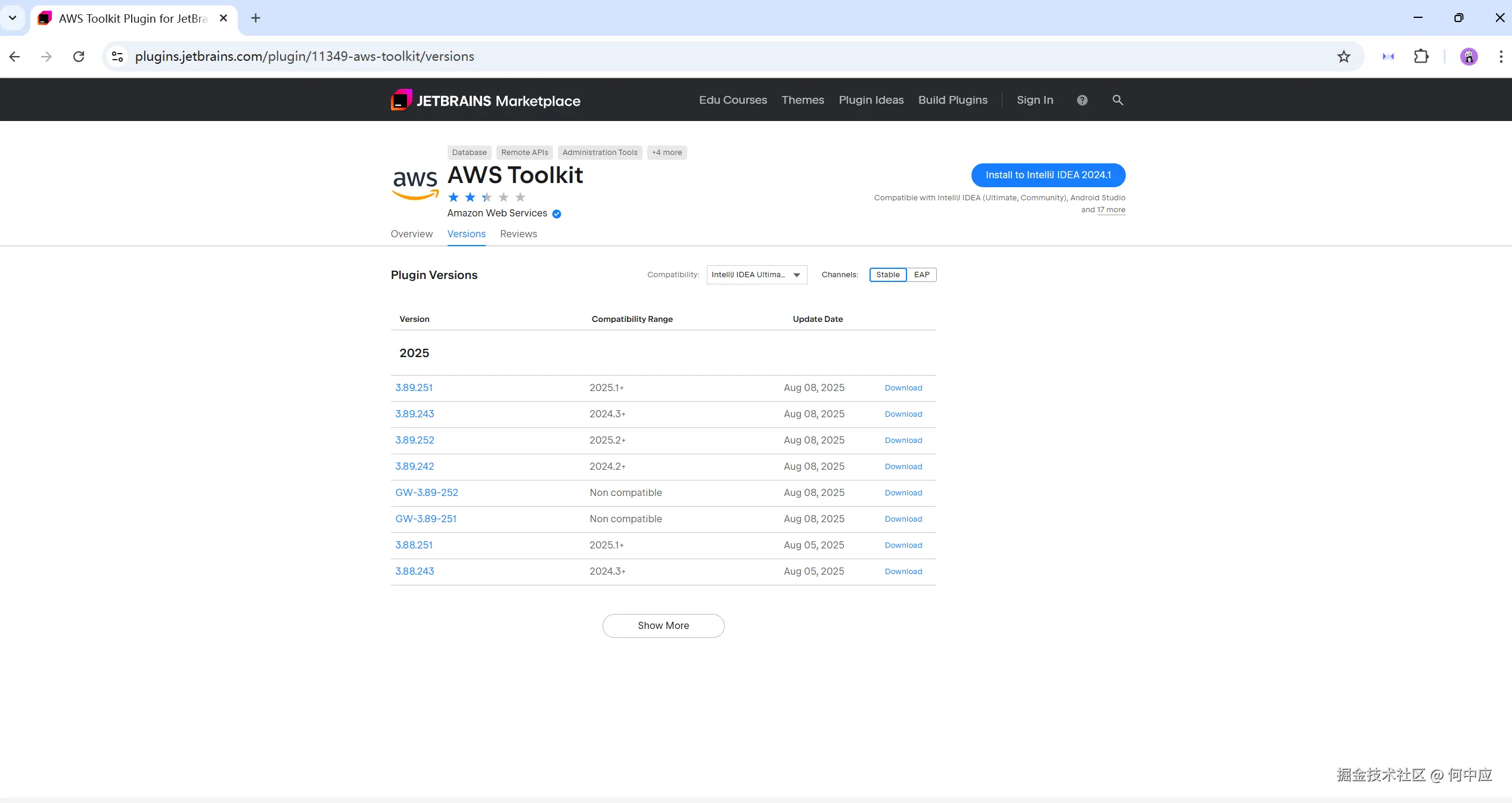The image size is (1512, 803).
Task: Open the Chrome profile avatar icon
Action: pyautogui.click(x=1468, y=57)
